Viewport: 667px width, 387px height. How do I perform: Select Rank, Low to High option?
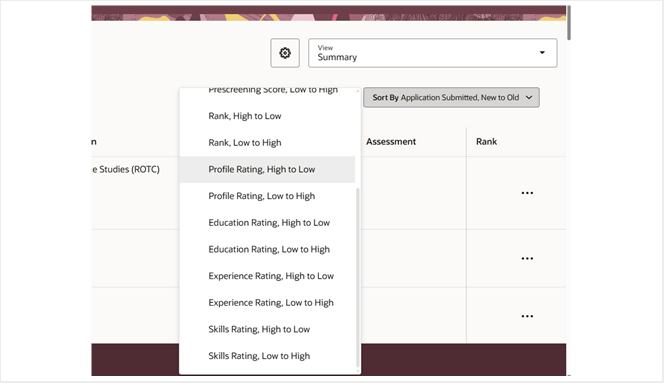(268, 143)
